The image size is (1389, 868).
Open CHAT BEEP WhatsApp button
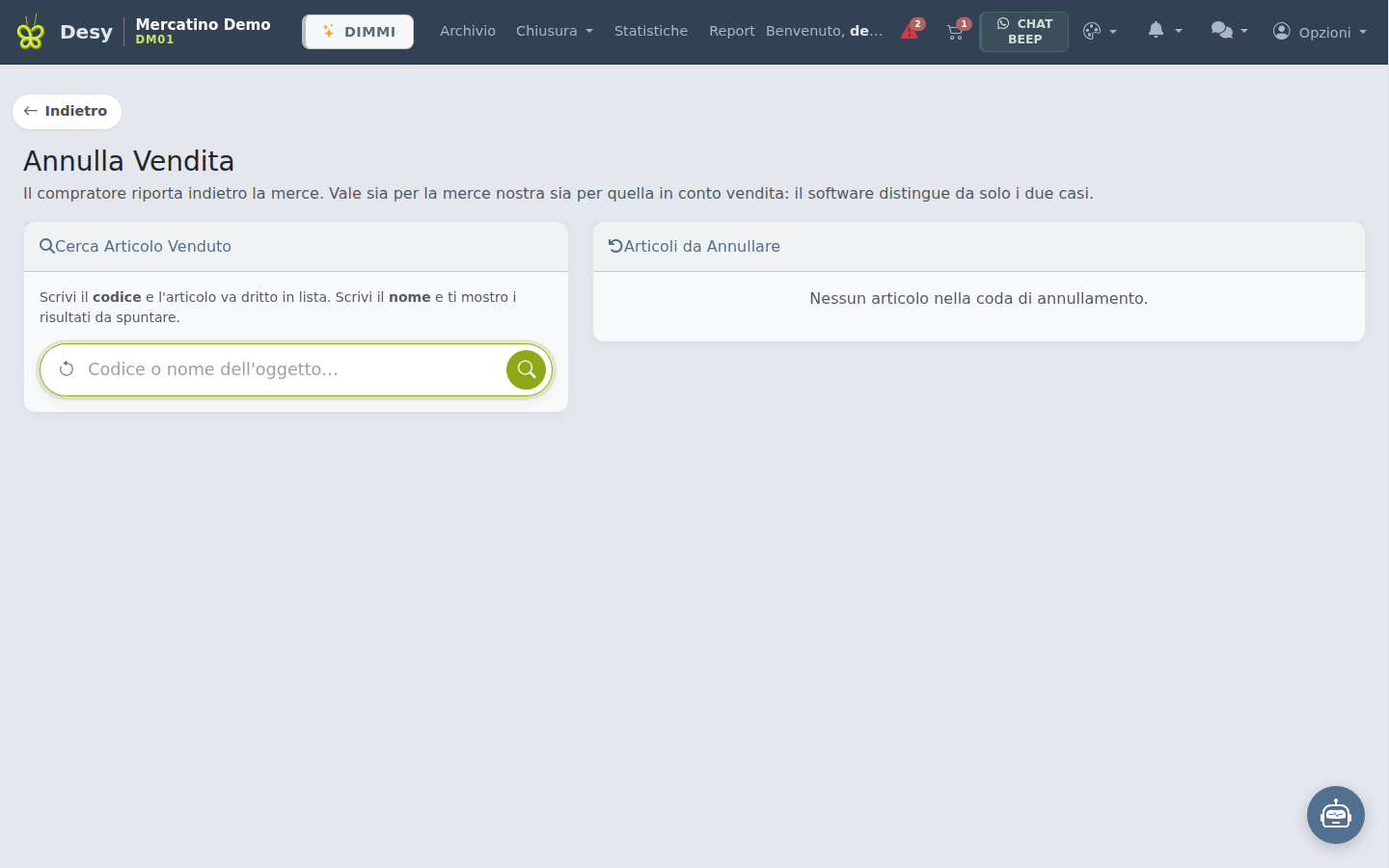click(x=1024, y=32)
